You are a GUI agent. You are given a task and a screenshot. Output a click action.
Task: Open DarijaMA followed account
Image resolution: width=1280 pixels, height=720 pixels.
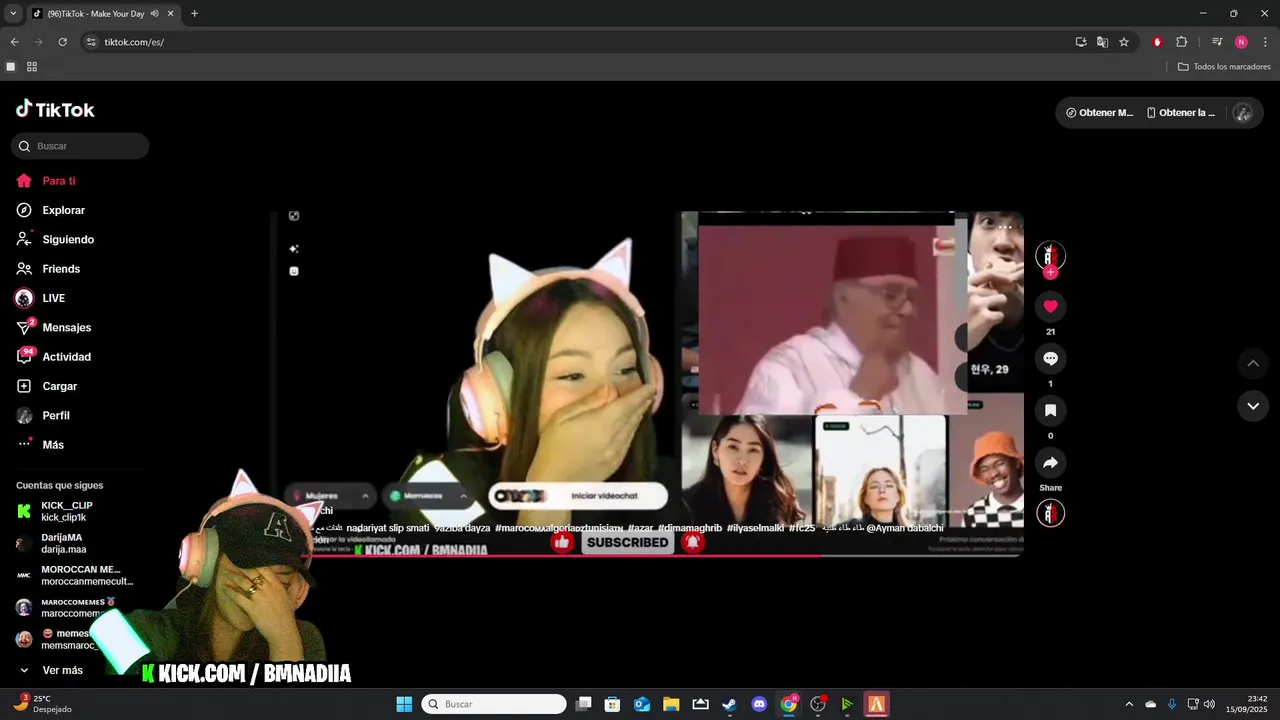[x=62, y=543]
